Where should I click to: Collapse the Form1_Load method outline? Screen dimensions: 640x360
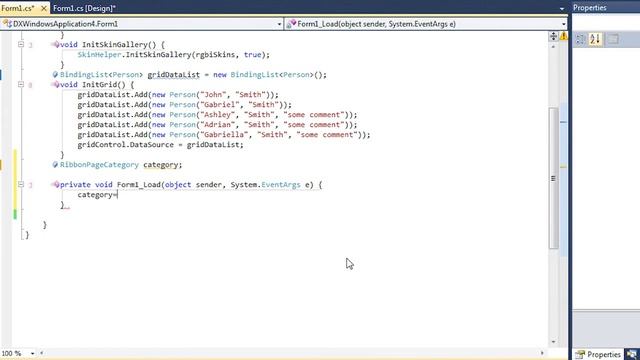21,184
